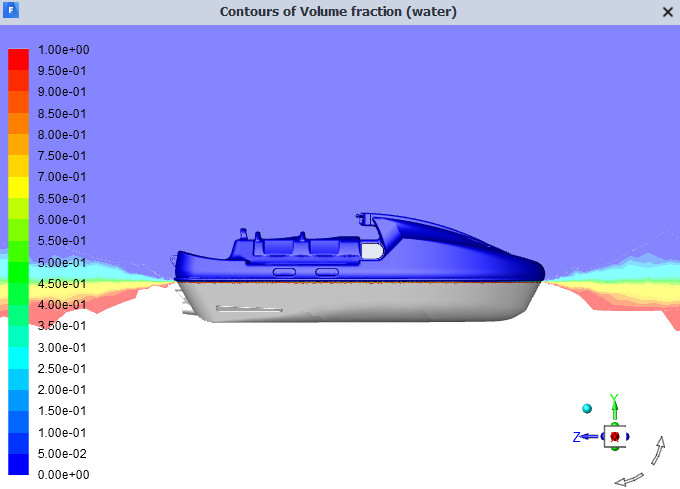Screen dimensions: 680x489
Task: Click the cyan isometric view sphere
Action: tap(587, 408)
